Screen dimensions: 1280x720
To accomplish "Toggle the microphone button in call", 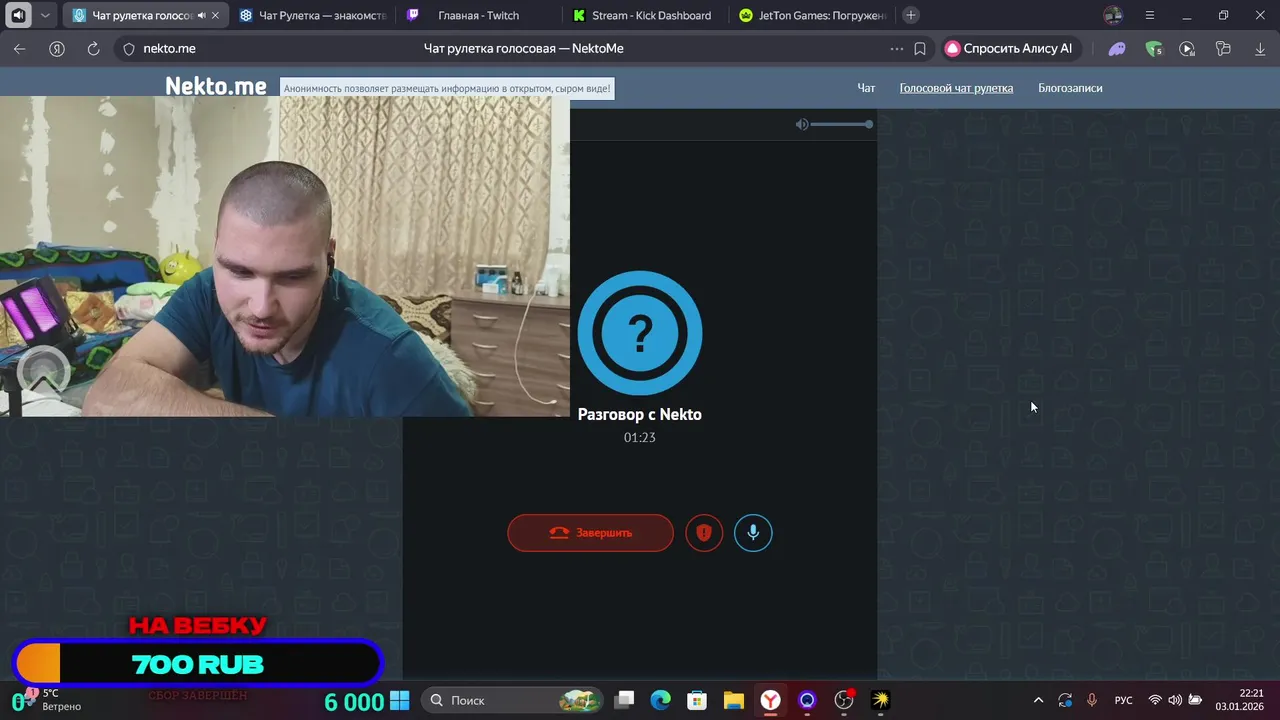I will point(753,533).
